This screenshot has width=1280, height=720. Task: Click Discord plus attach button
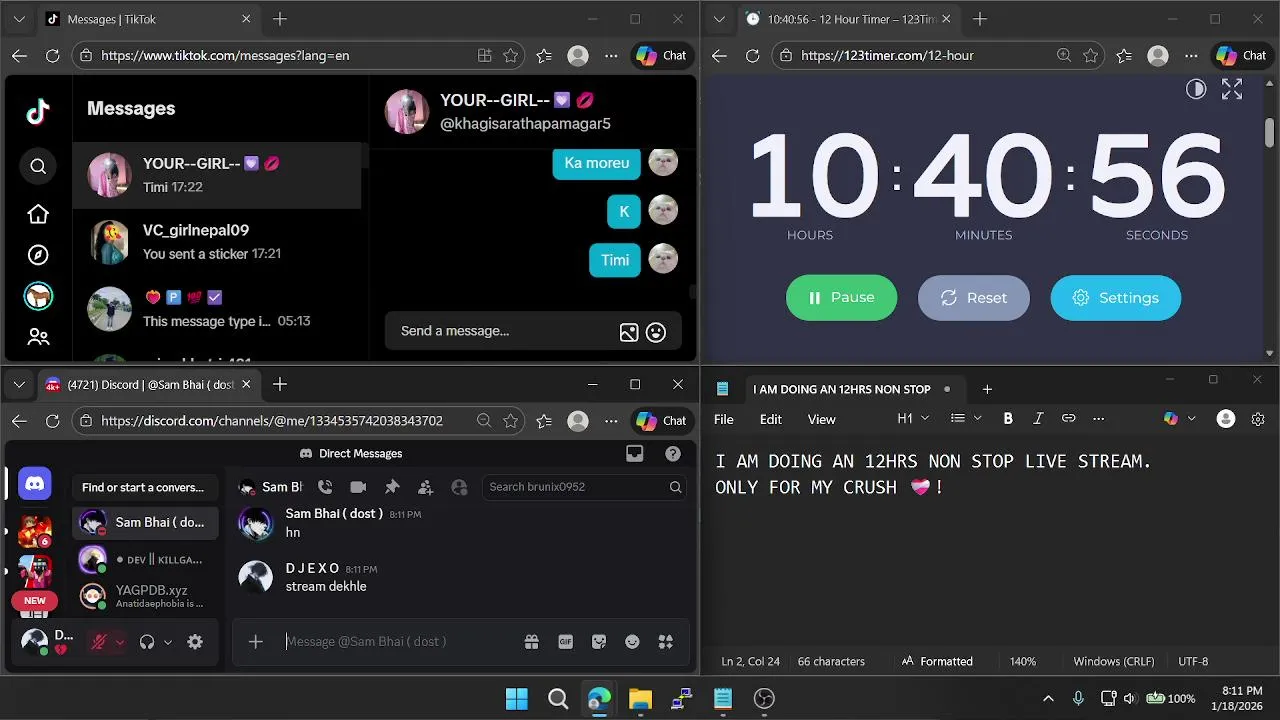click(x=256, y=642)
